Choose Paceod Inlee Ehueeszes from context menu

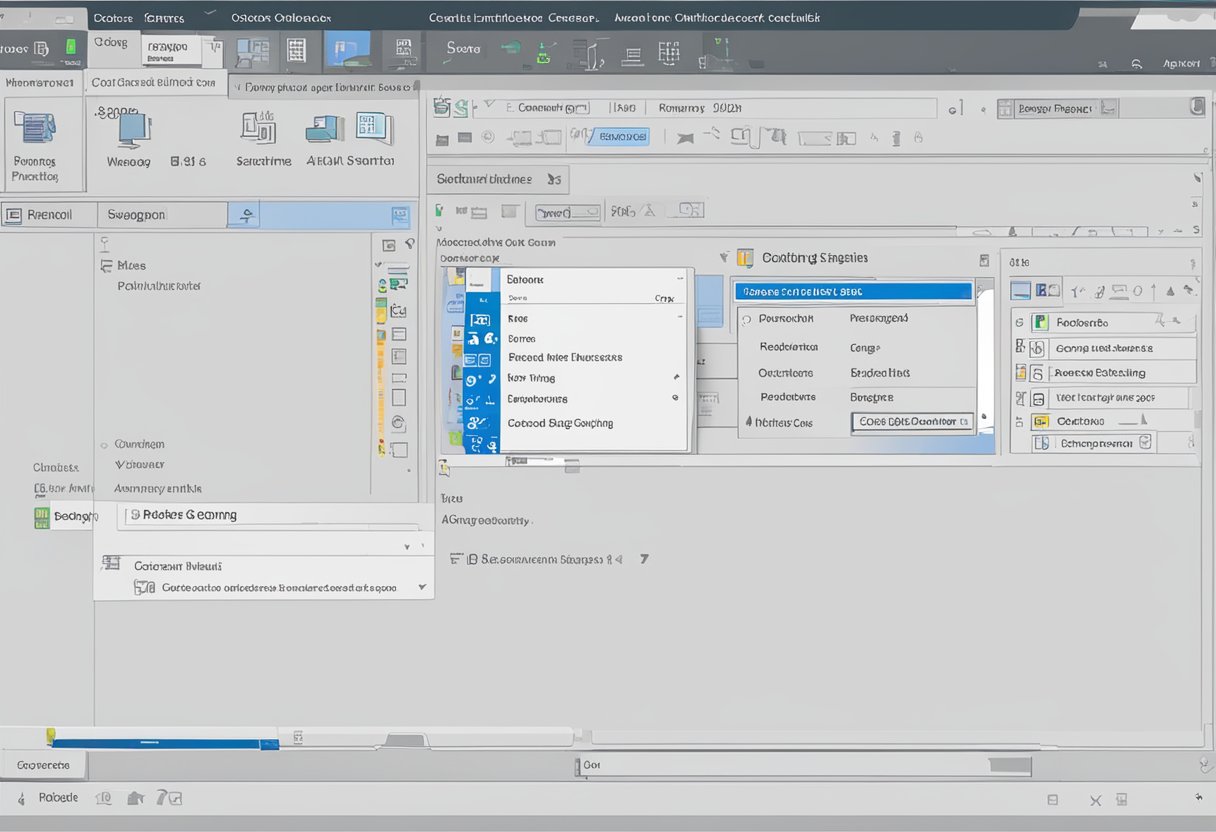(x=564, y=357)
